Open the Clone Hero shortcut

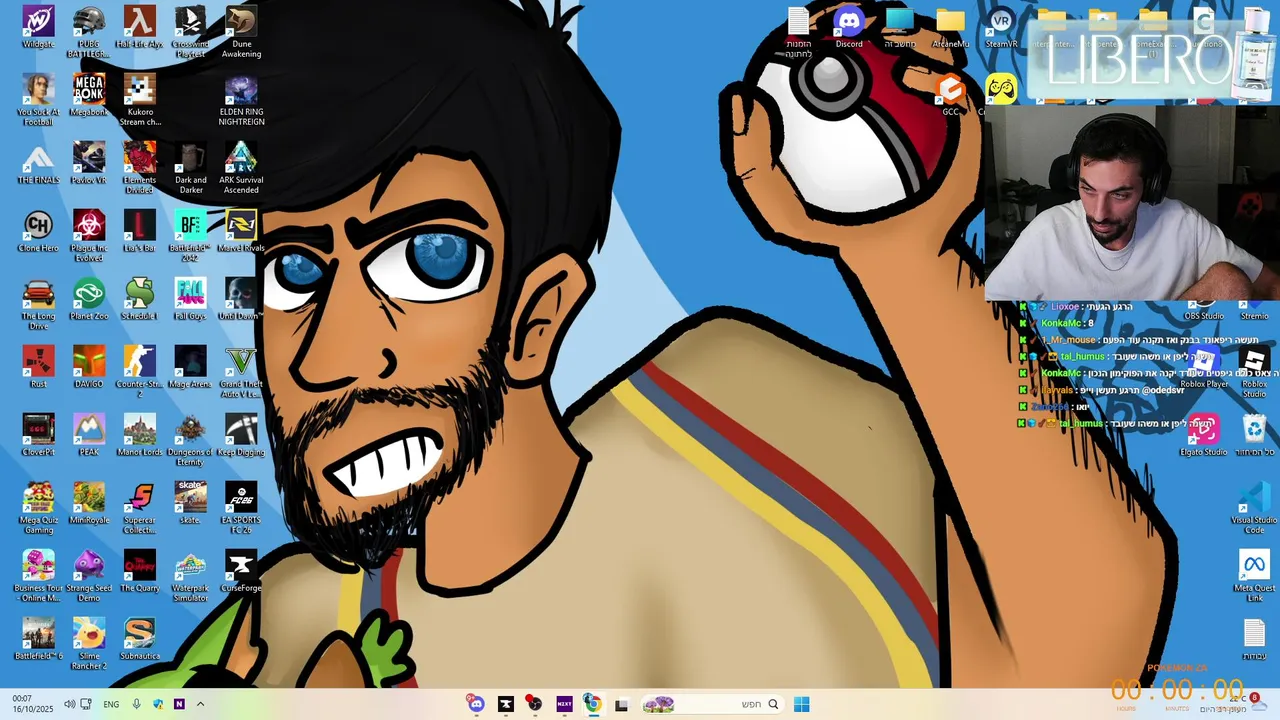pos(38,231)
